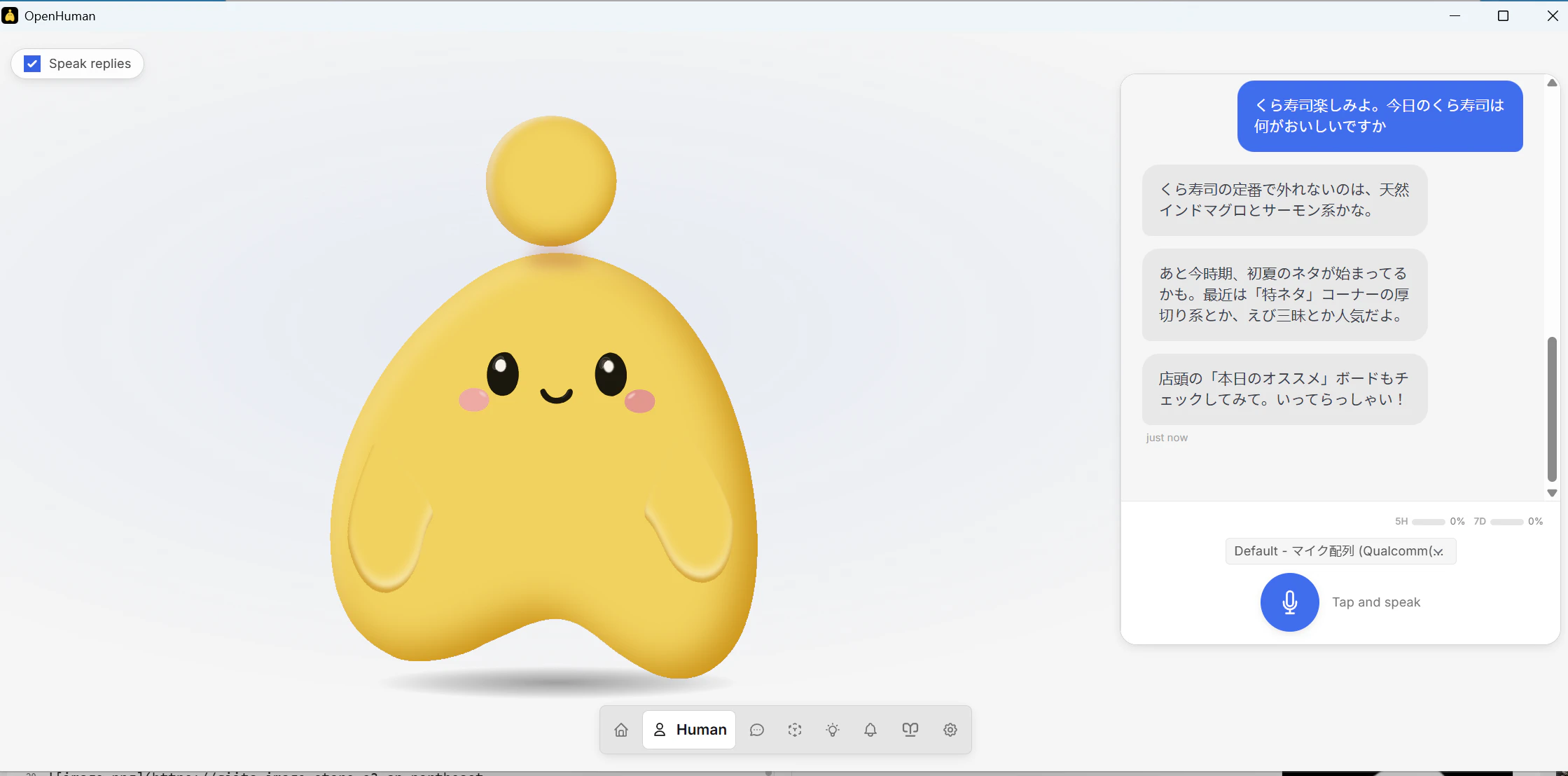Image resolution: width=1568 pixels, height=776 pixels.
Task: Click the "5H" usage label
Action: pos(1401,522)
